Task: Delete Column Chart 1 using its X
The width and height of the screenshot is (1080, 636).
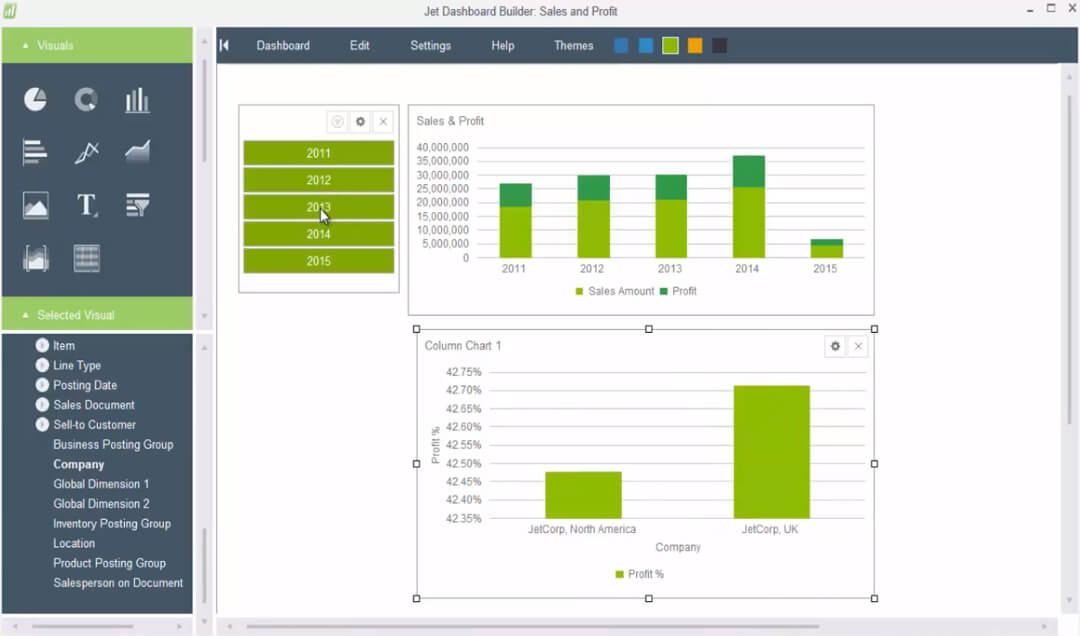Action: (x=858, y=347)
